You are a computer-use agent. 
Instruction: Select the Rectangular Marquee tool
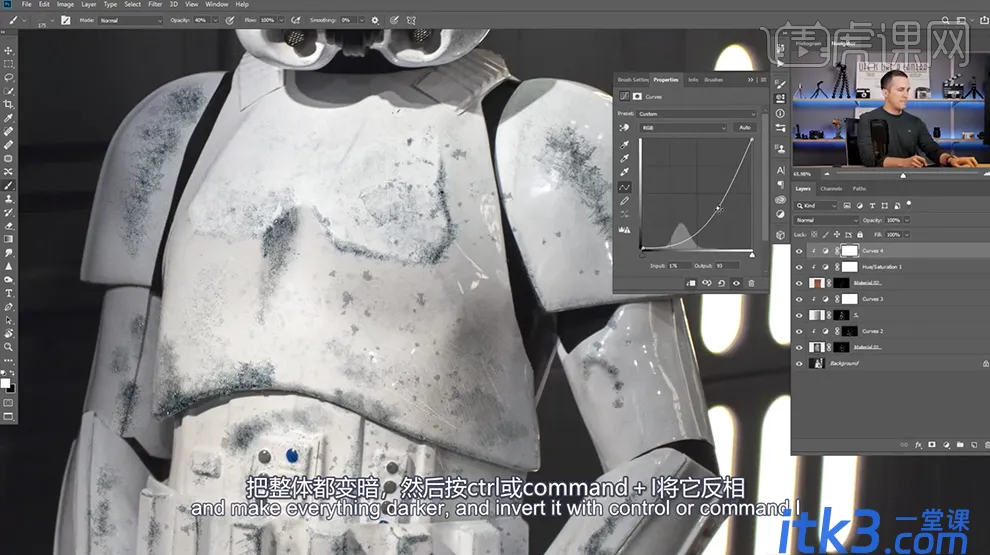pos(8,64)
